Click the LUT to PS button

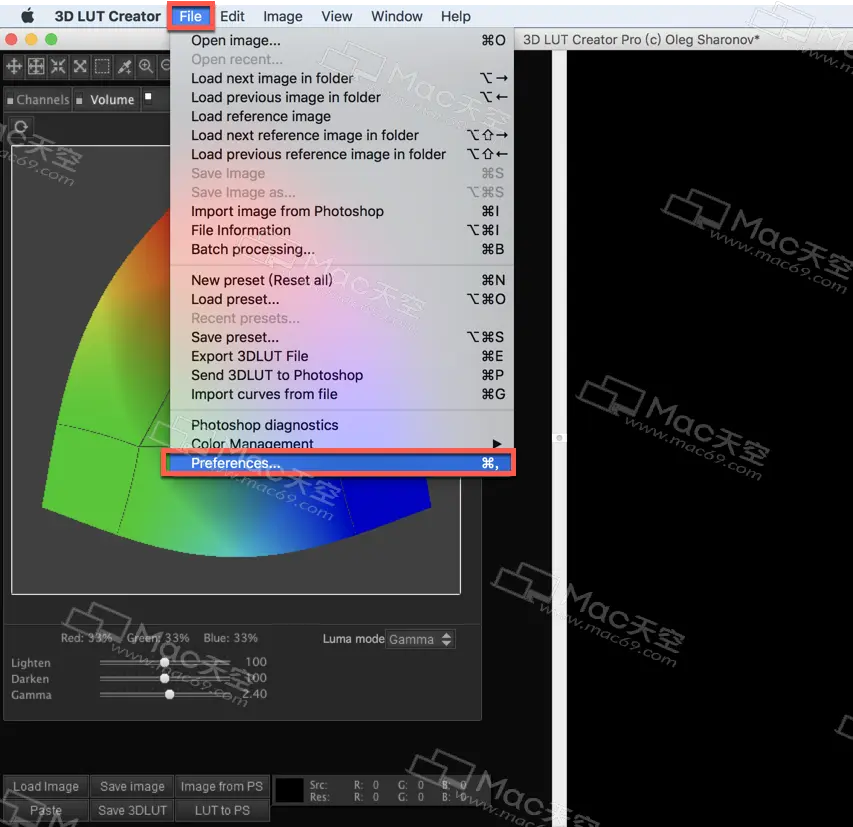click(x=222, y=810)
